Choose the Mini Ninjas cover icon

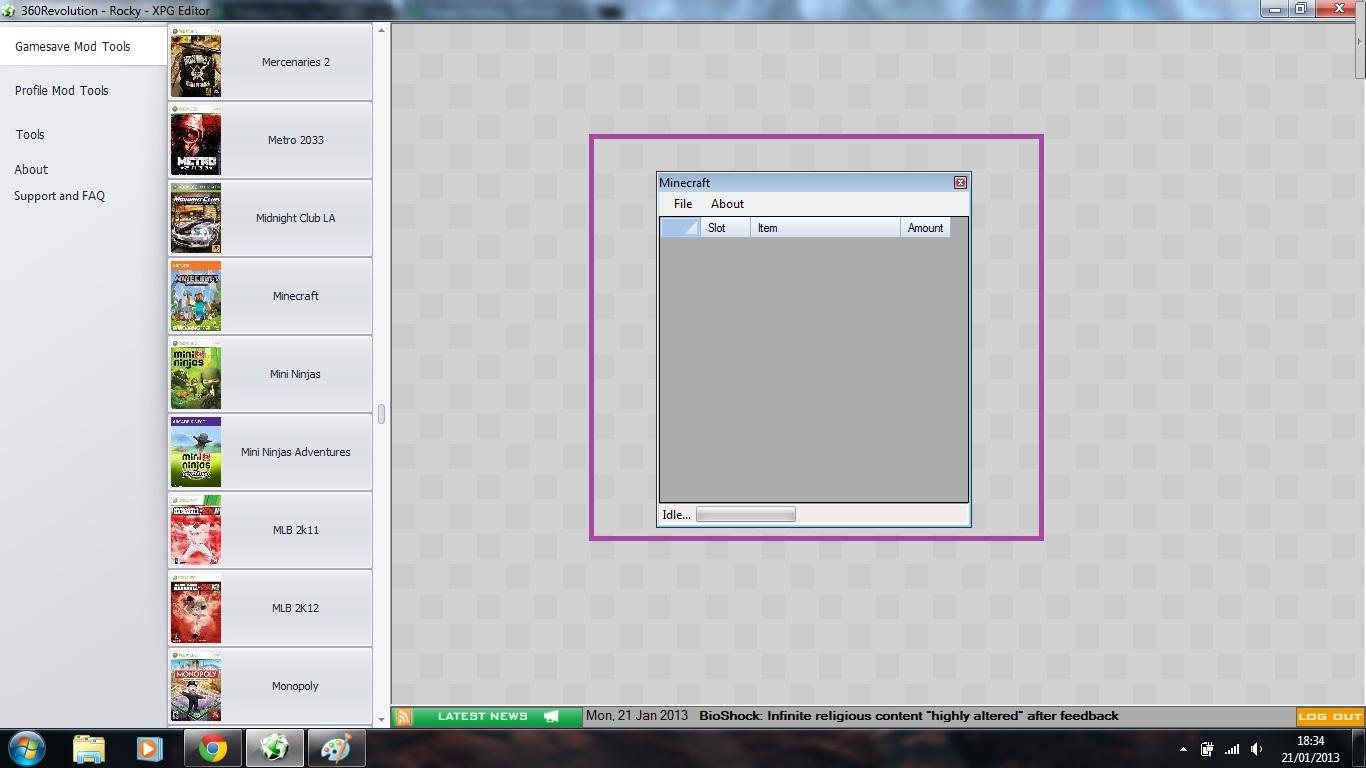click(196, 374)
